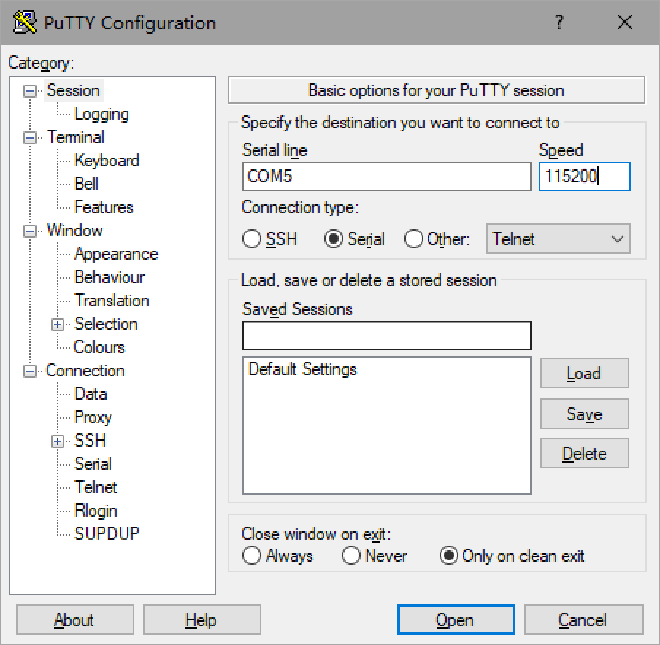Click the Load session button

(x=584, y=373)
